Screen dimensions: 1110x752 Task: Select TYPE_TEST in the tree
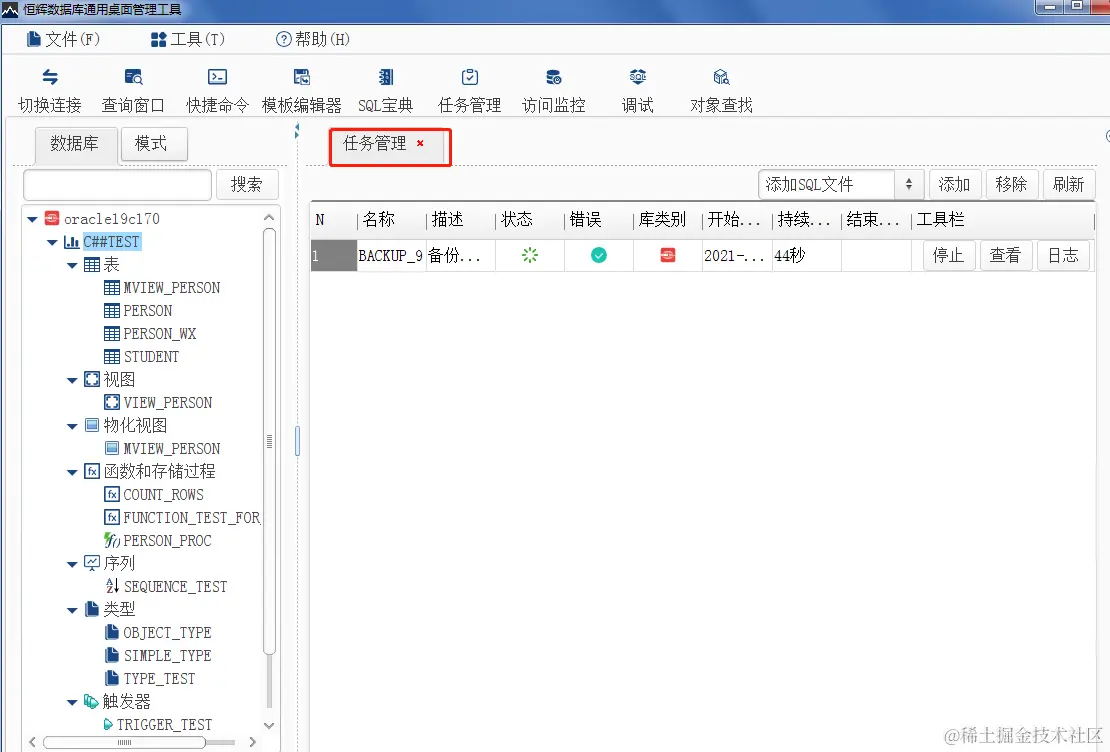159,678
